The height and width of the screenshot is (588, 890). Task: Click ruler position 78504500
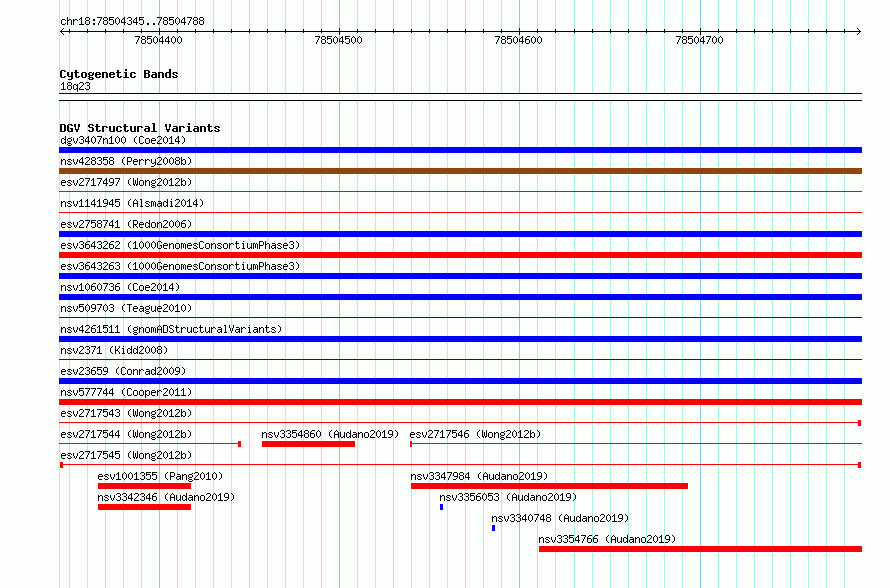tap(338, 40)
